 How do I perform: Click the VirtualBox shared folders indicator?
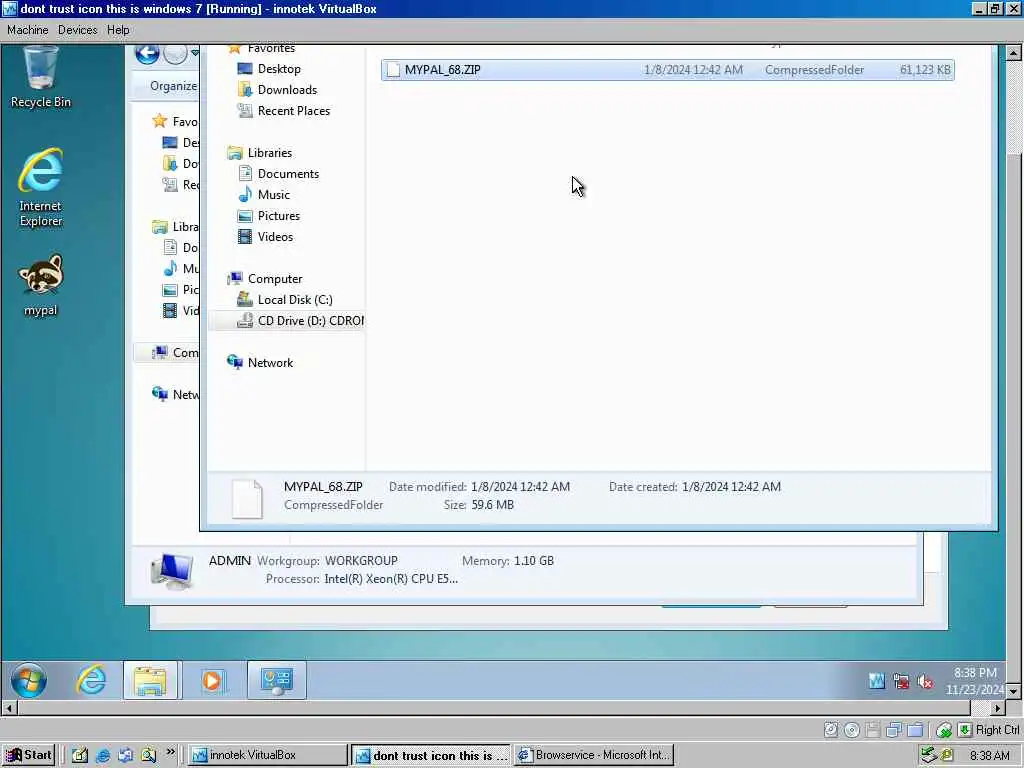915,729
